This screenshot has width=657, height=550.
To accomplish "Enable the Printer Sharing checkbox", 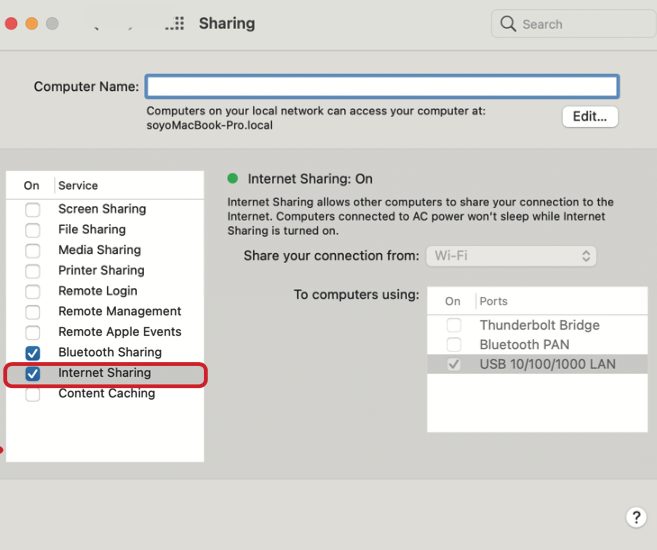I will click(x=33, y=271).
